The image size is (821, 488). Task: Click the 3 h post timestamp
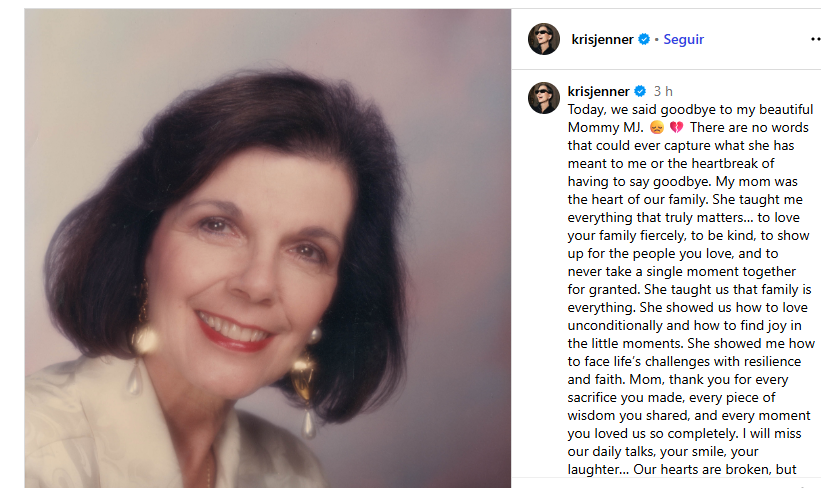coord(663,91)
